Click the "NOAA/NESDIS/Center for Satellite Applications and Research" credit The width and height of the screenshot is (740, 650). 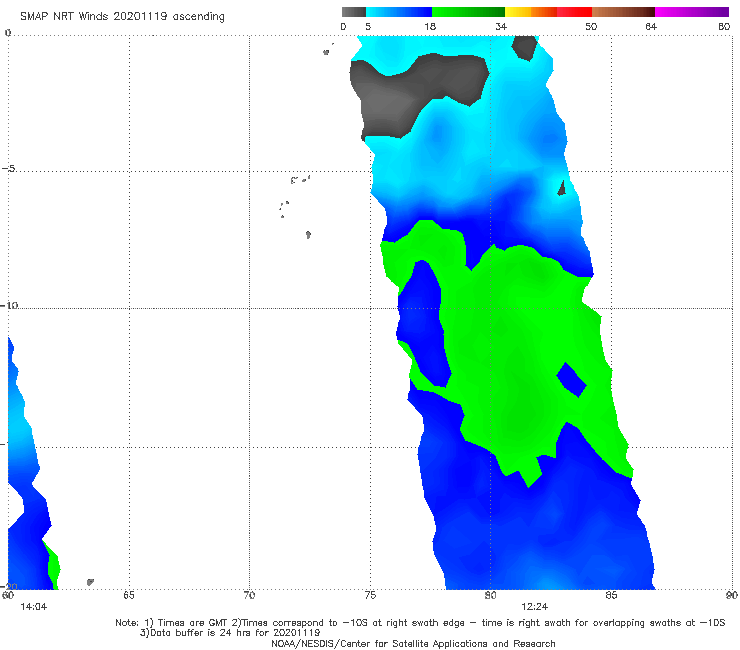[x=413, y=643]
